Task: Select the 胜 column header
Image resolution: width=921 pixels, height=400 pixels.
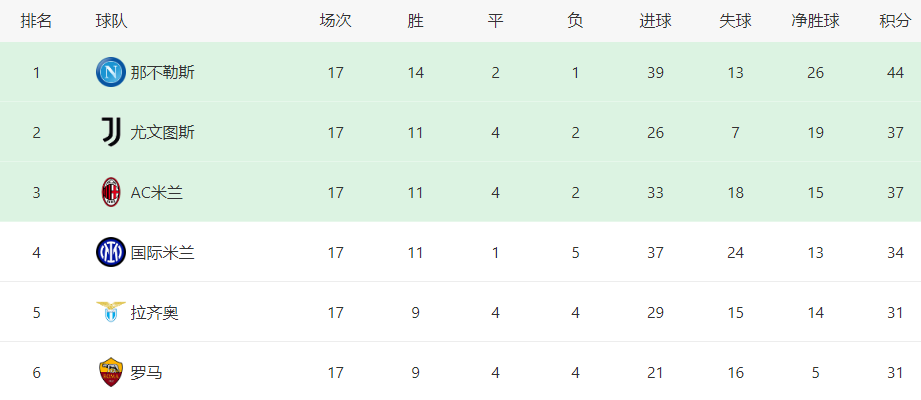Action: (415, 21)
